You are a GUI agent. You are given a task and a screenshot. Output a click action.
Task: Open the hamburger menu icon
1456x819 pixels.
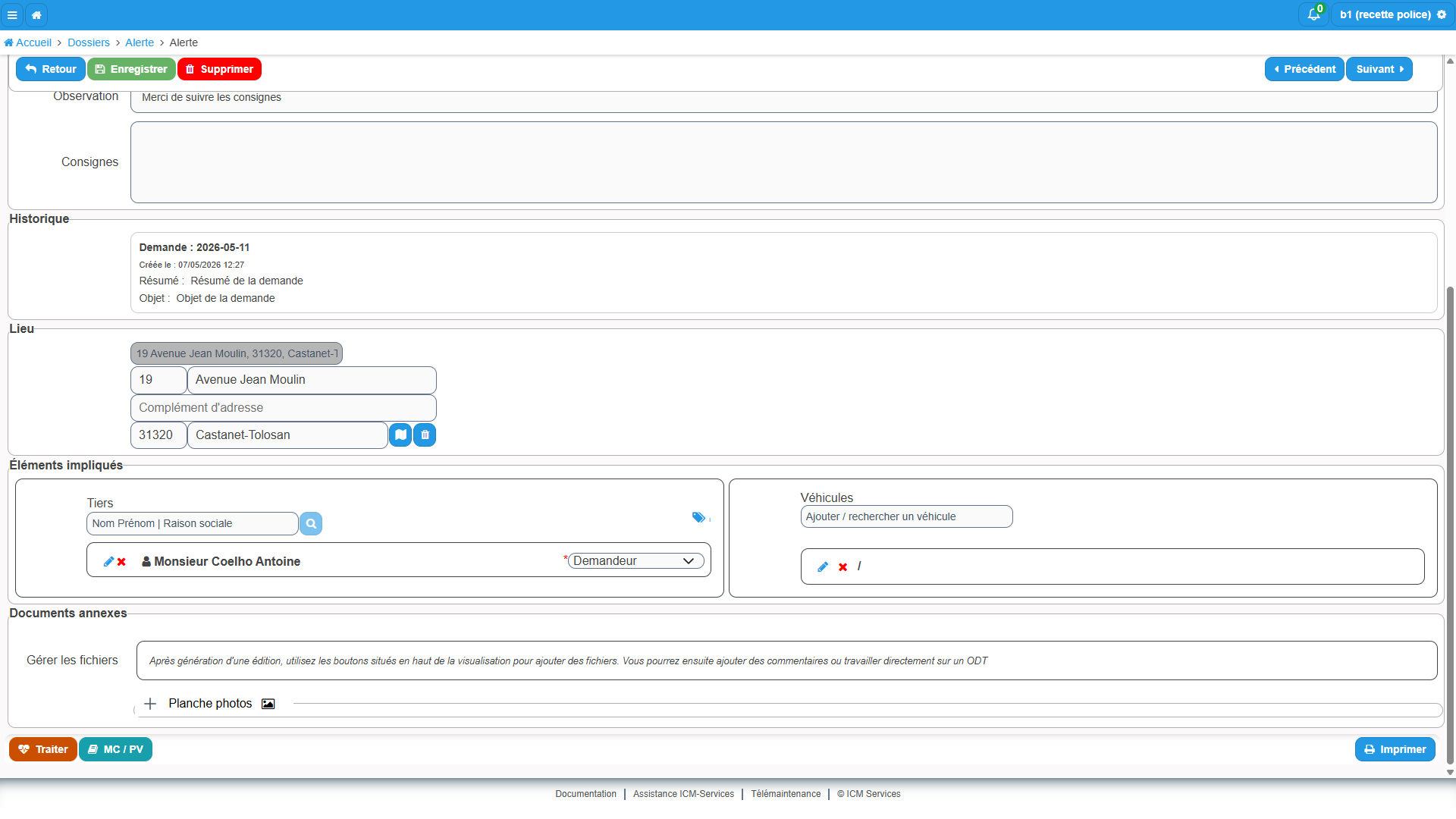point(12,14)
